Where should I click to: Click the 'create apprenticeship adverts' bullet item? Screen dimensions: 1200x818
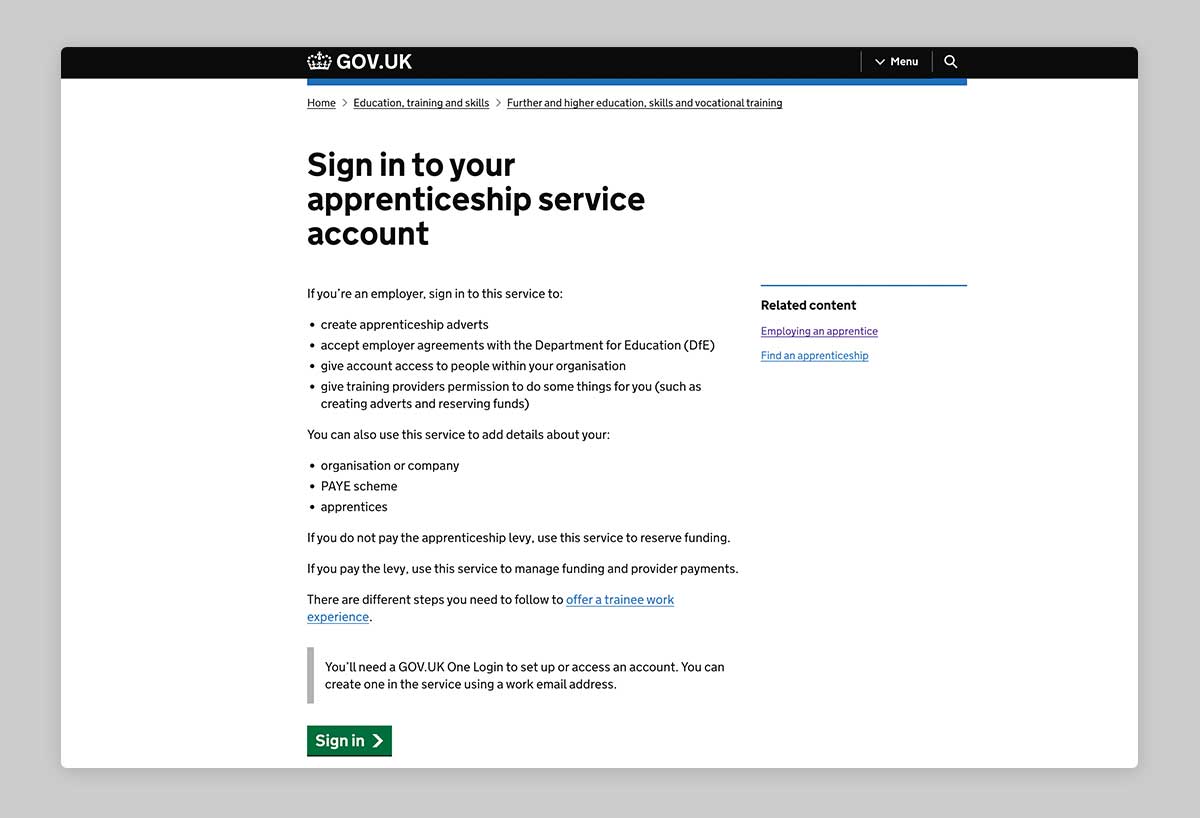(x=404, y=325)
